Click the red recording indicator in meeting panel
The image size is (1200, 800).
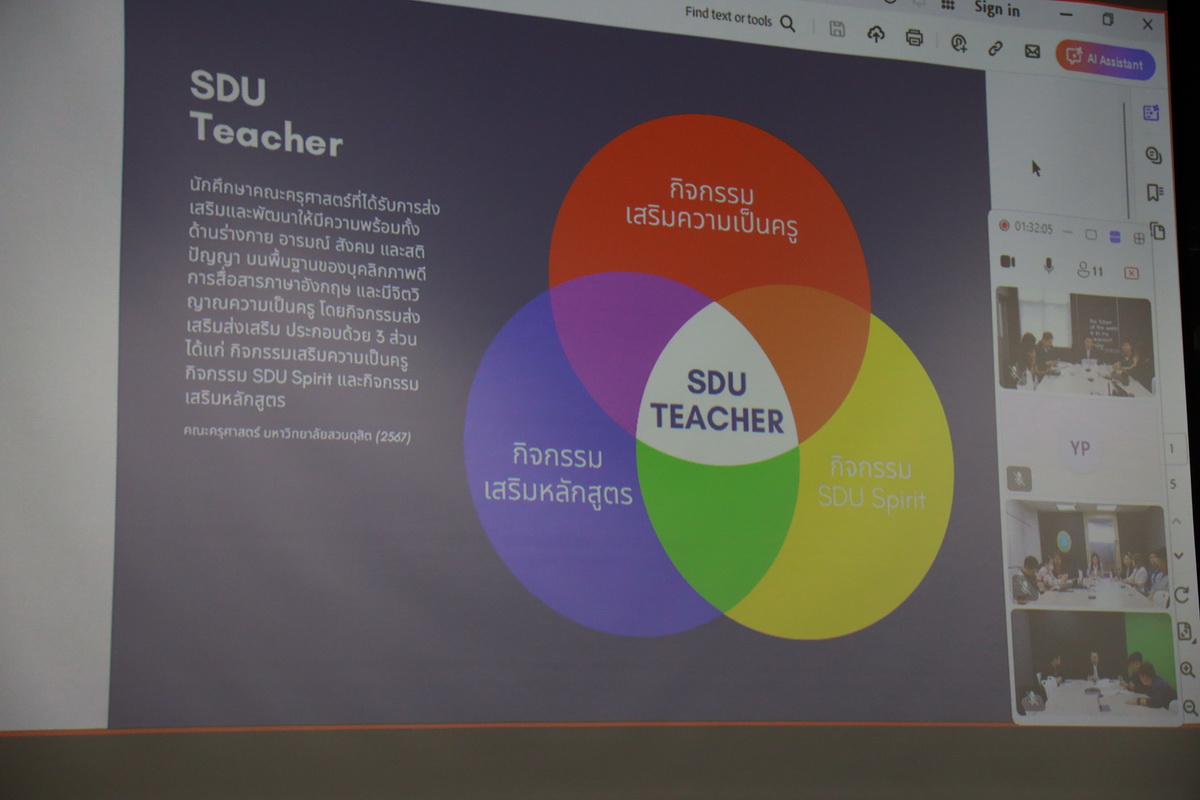(x=1004, y=227)
